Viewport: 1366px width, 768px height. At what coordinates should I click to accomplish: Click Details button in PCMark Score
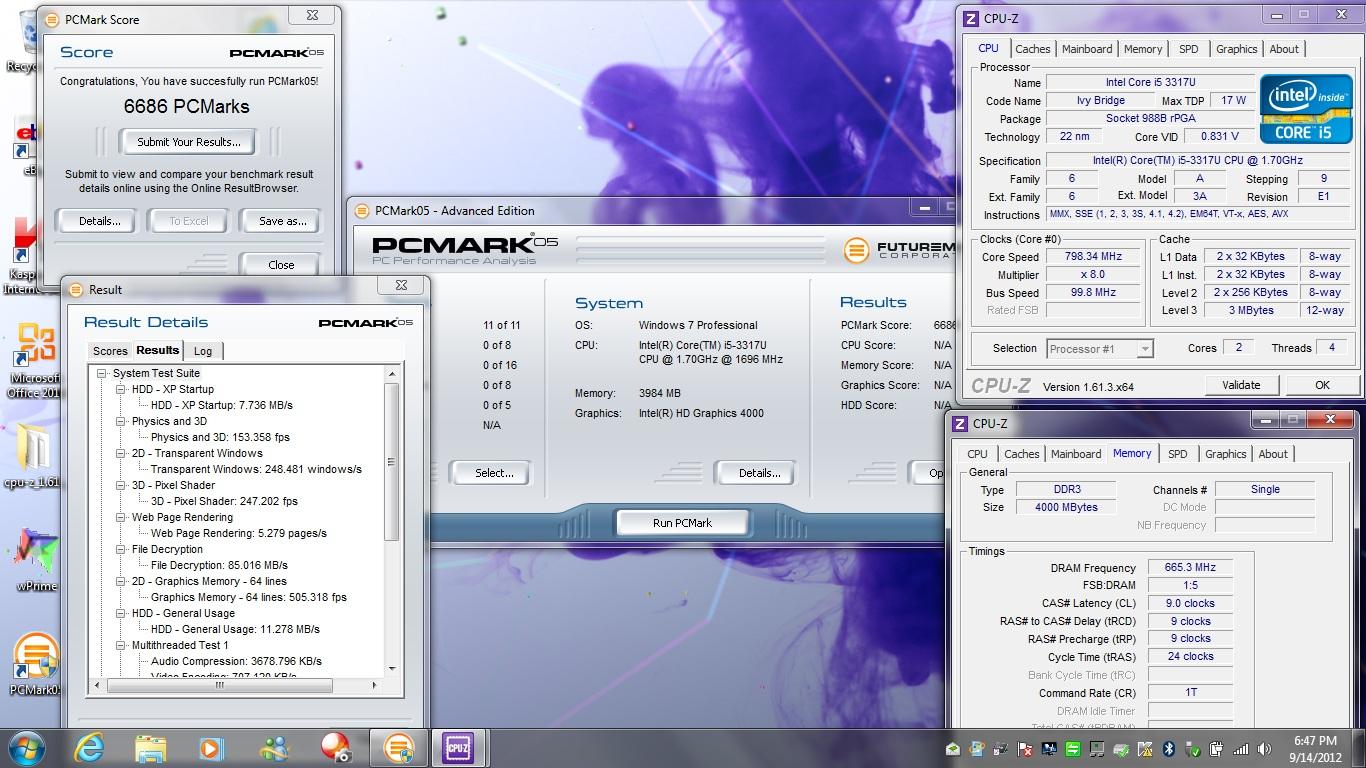pos(99,221)
